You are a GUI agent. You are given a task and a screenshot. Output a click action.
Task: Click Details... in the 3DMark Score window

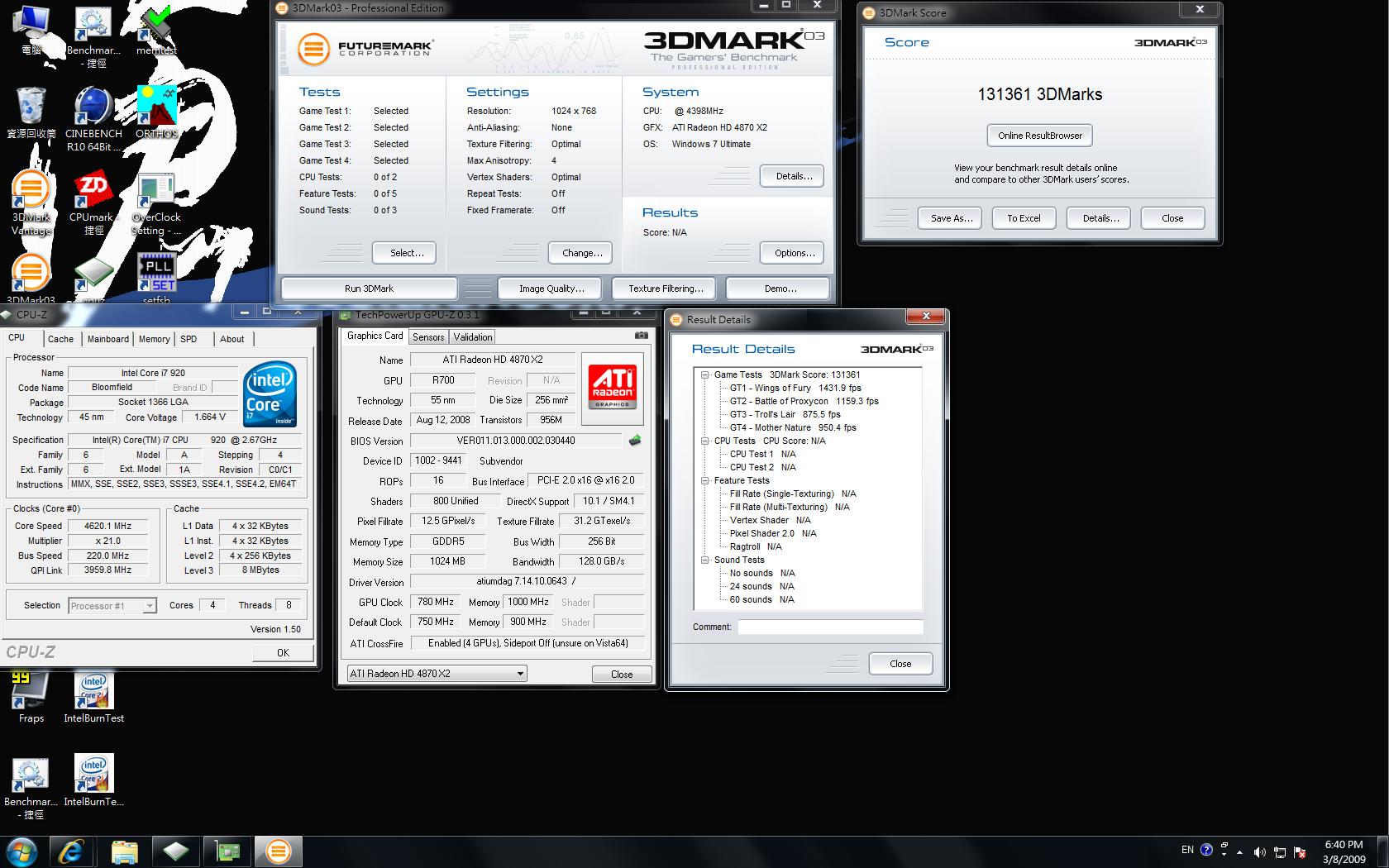click(1100, 218)
